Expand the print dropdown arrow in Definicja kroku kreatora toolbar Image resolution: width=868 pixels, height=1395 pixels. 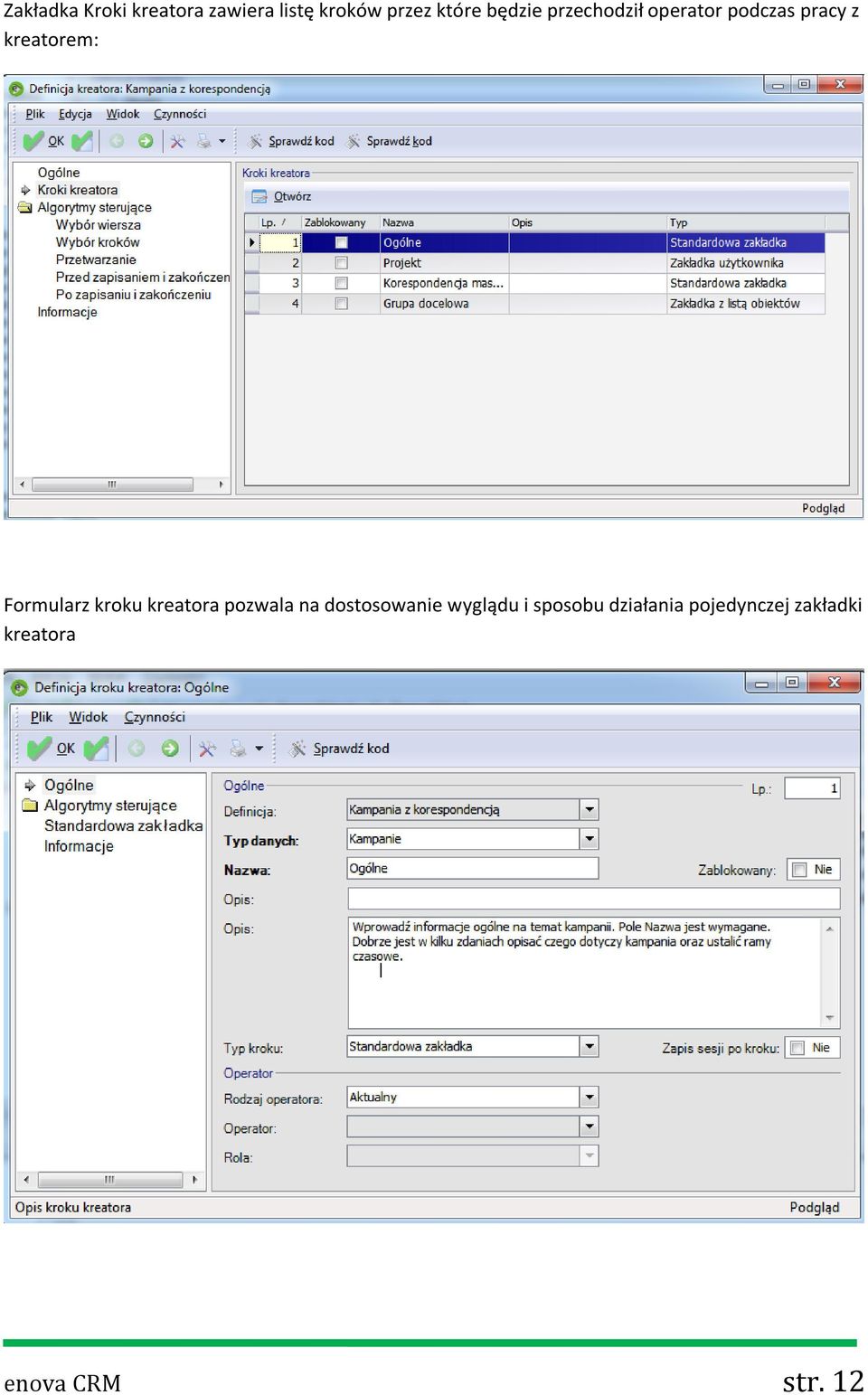[x=259, y=749]
